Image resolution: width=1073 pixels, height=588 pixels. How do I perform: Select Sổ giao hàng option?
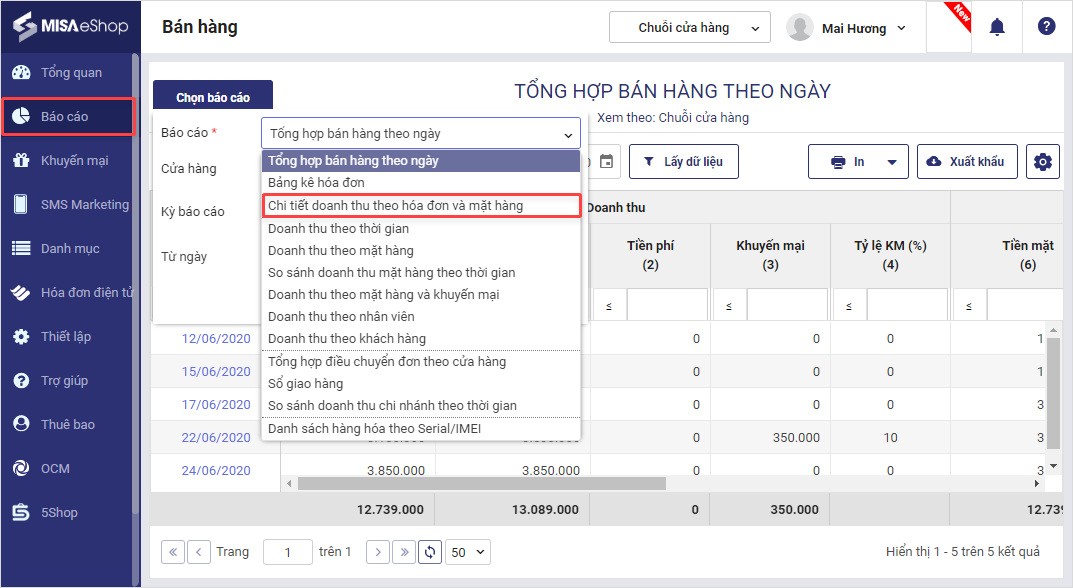coord(421,383)
